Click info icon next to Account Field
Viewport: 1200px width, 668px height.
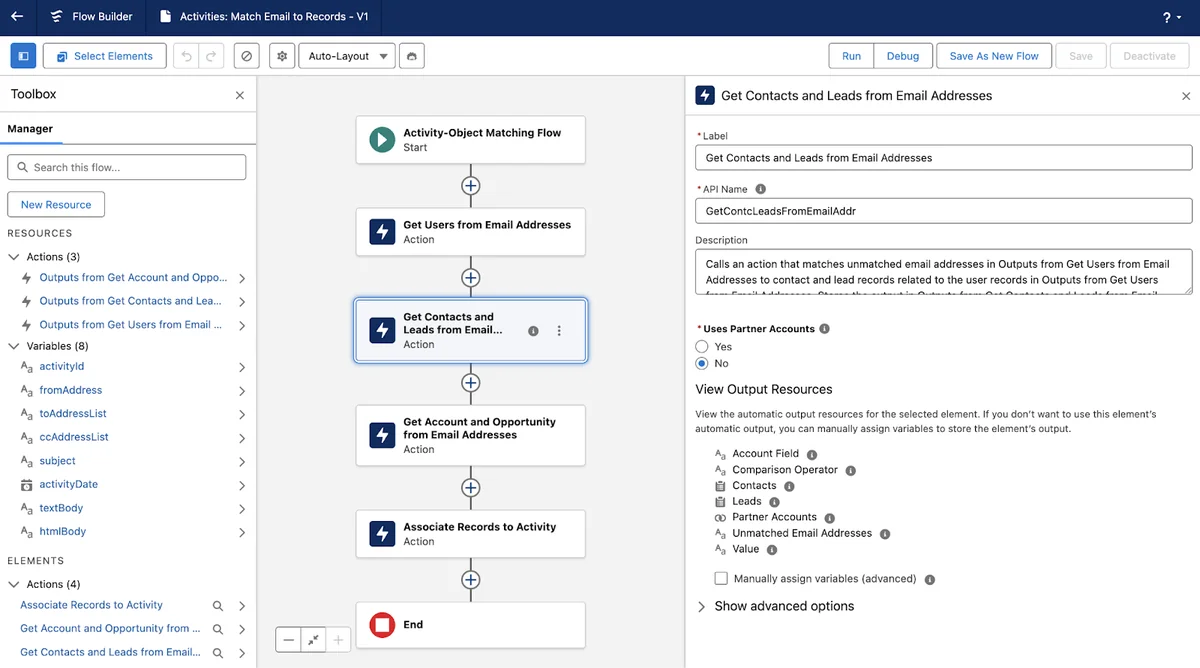point(812,454)
